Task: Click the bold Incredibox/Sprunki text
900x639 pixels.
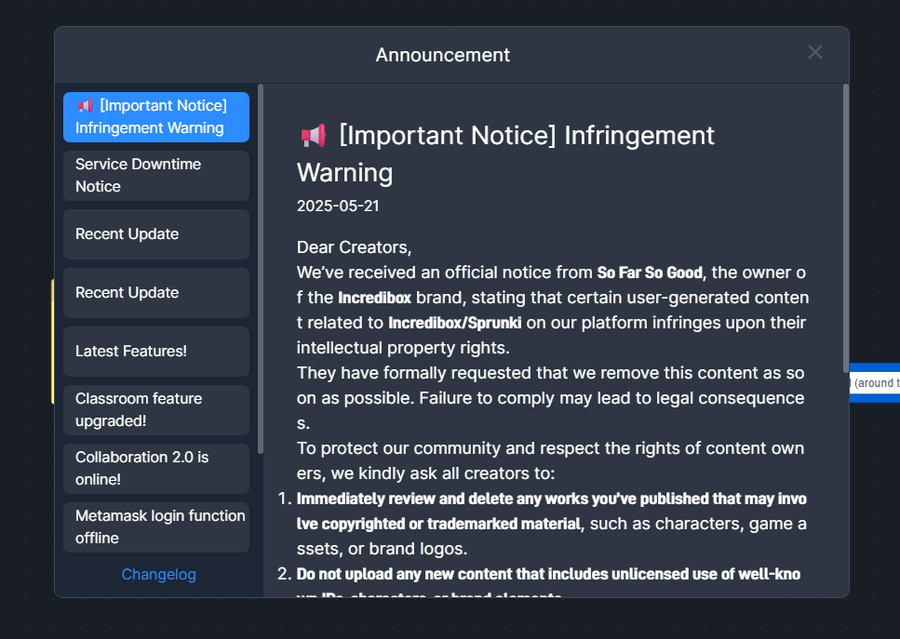Action: click(455, 323)
